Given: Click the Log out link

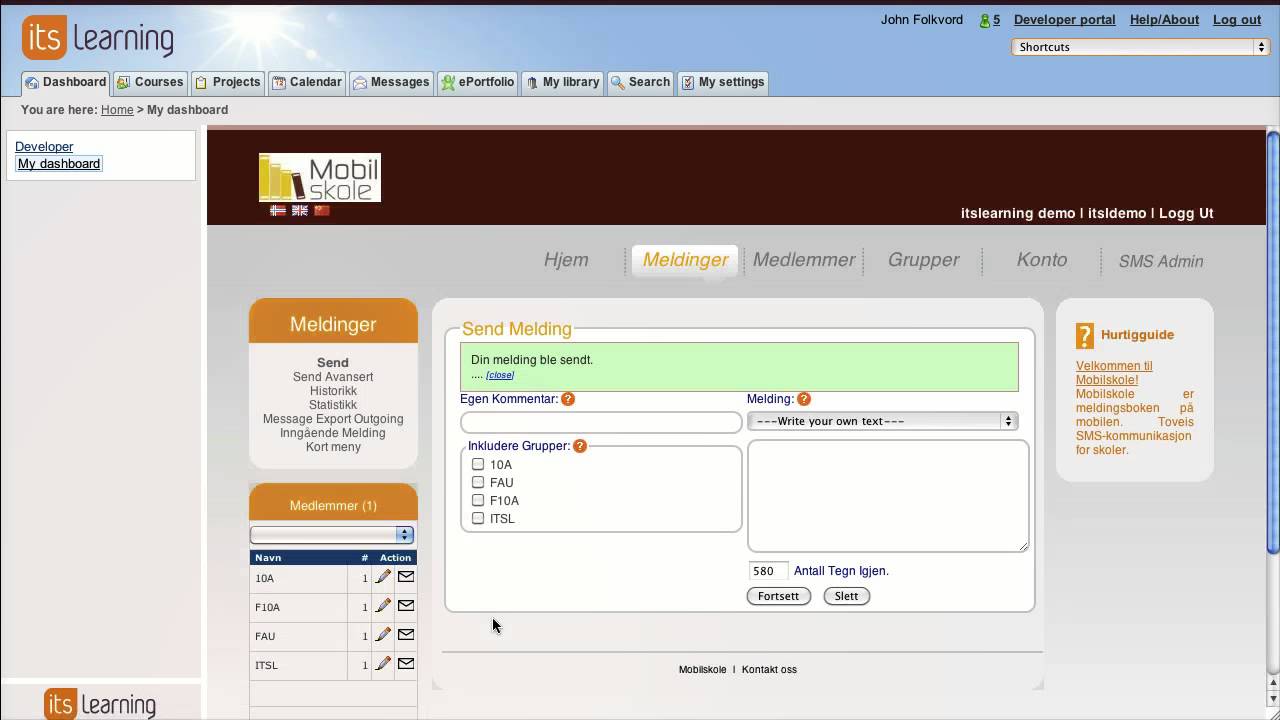Looking at the screenshot, I should 1237,20.
